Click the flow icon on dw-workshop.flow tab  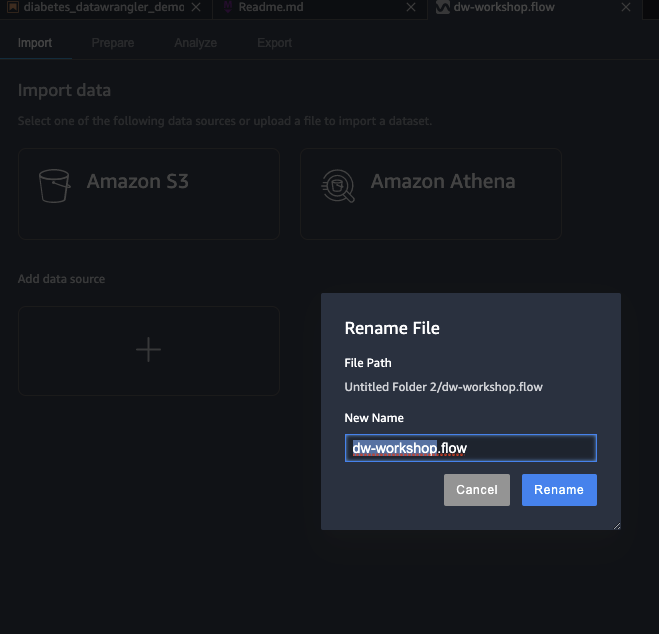443,7
